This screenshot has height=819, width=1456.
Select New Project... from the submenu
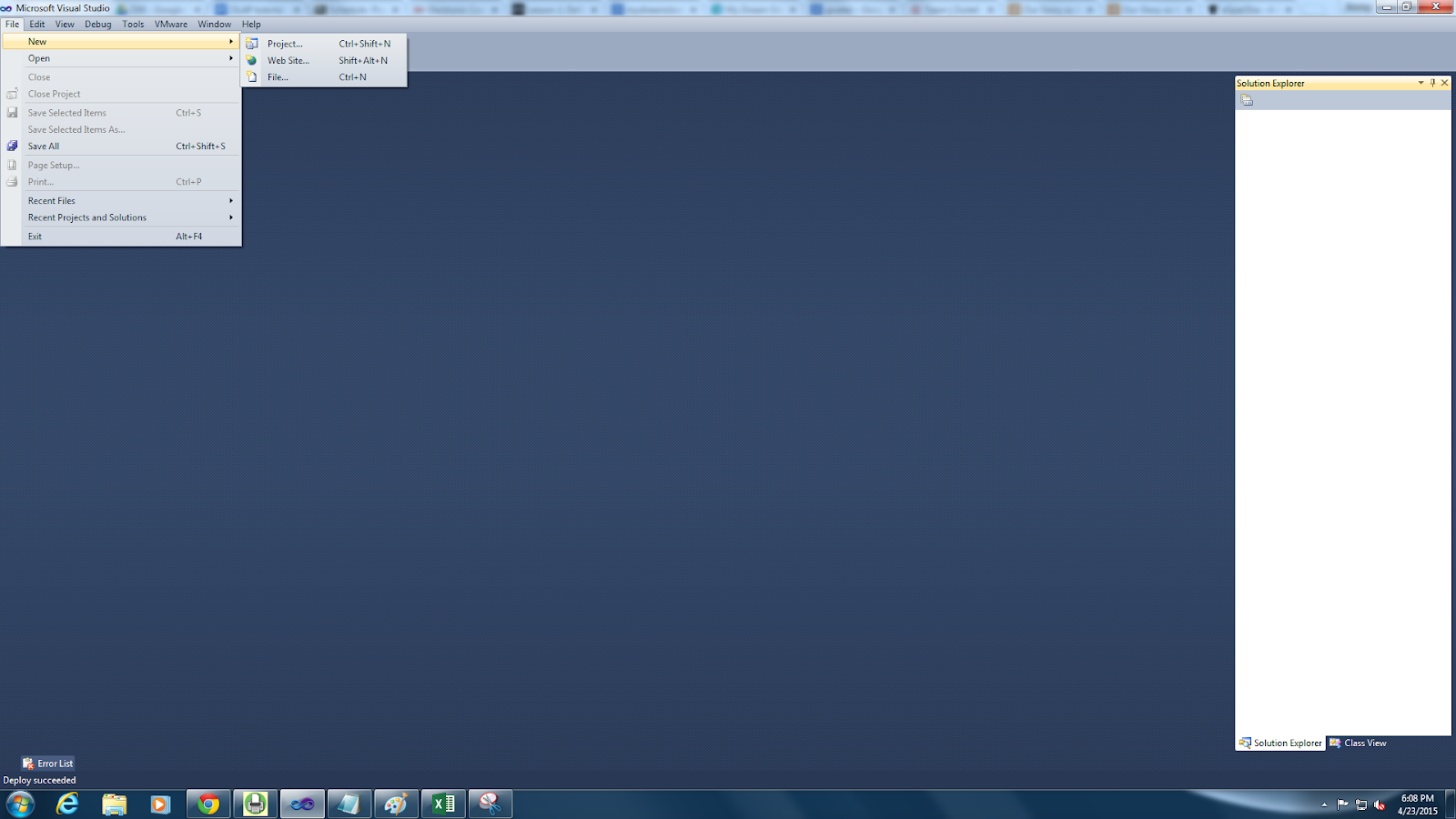tap(324, 44)
